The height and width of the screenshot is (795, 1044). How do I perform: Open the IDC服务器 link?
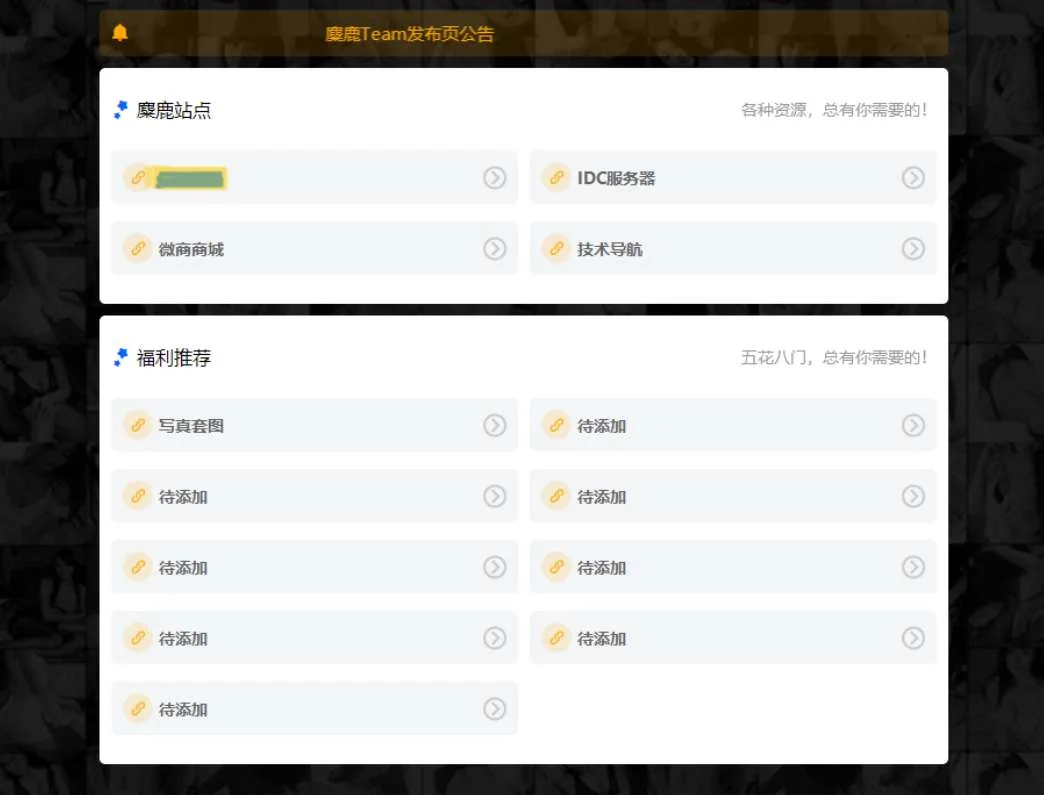pyautogui.click(x=616, y=178)
